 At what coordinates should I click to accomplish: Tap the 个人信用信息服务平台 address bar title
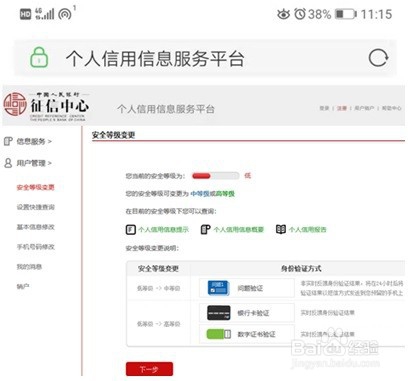coord(155,58)
